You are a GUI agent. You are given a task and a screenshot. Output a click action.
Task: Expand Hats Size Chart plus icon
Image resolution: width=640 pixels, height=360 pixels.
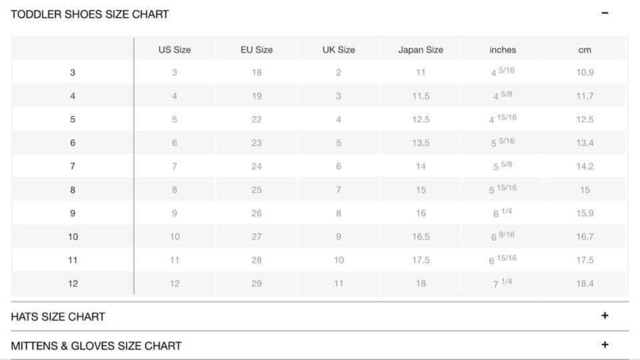pos(605,316)
